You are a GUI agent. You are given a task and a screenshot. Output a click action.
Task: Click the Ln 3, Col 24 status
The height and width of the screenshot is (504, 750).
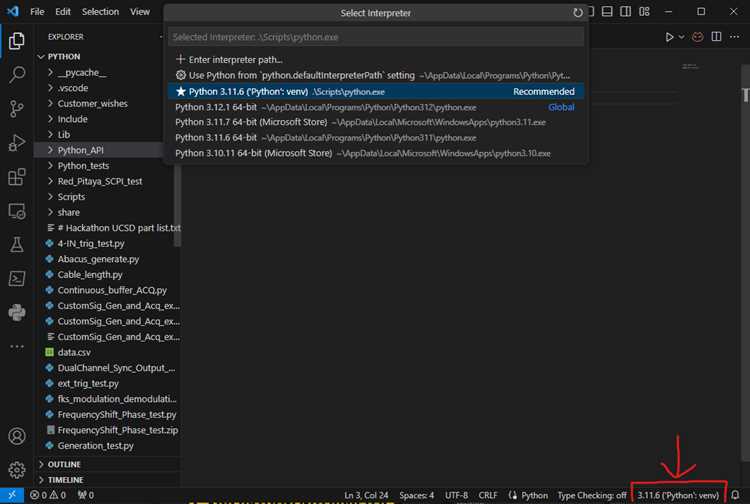coord(366,495)
